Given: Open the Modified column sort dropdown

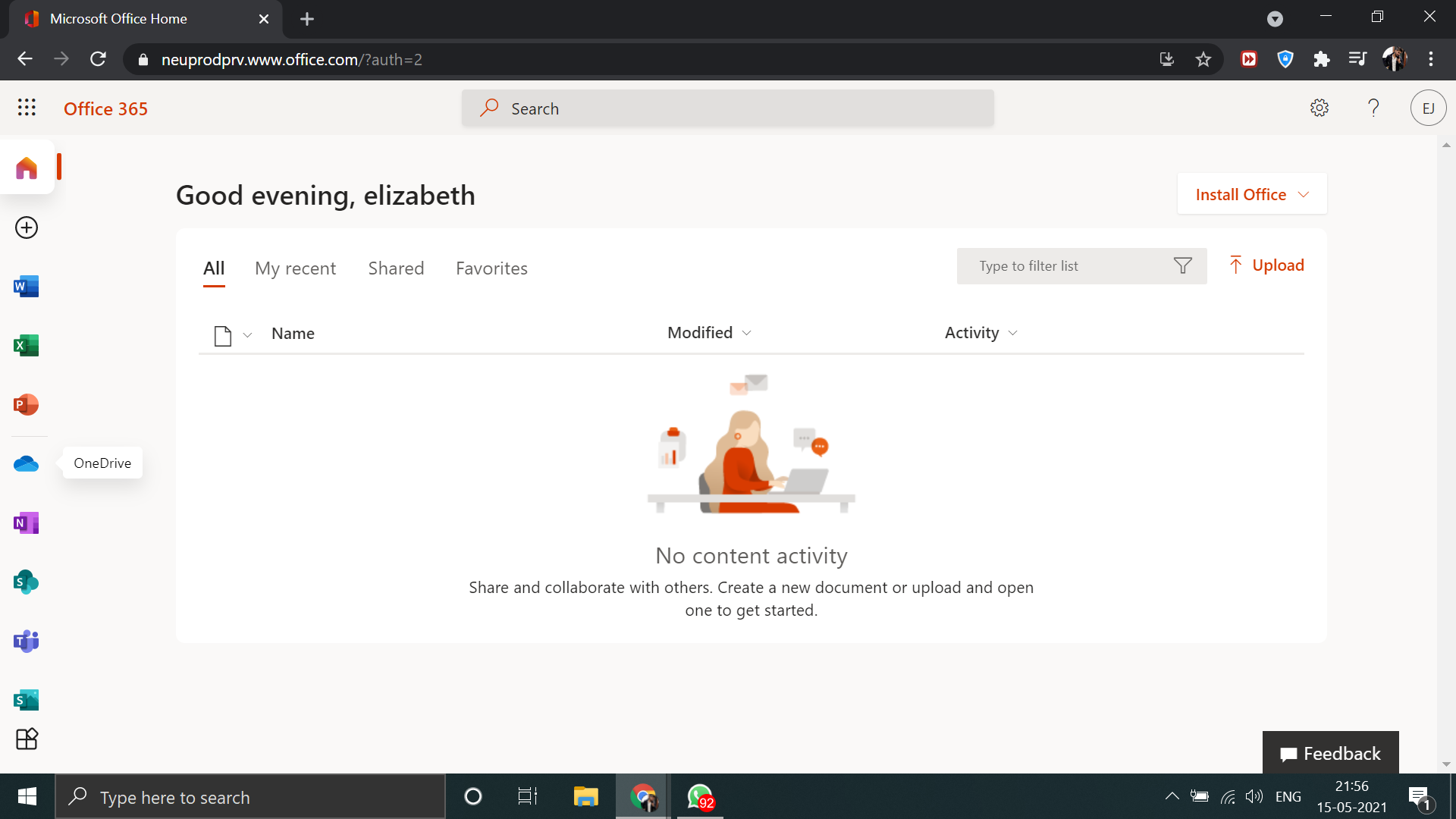Looking at the screenshot, I should pyautogui.click(x=747, y=334).
